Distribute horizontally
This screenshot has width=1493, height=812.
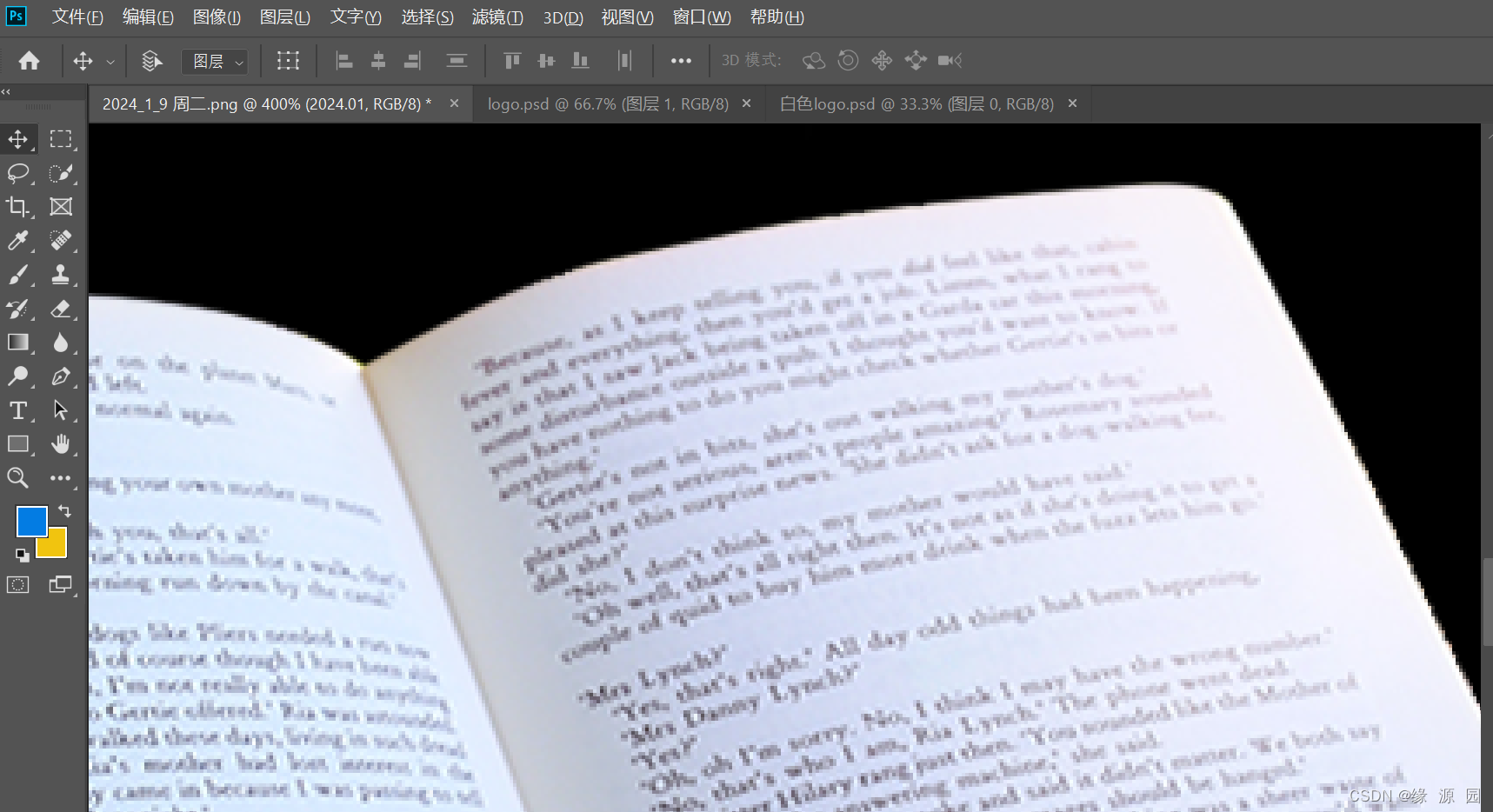624,61
